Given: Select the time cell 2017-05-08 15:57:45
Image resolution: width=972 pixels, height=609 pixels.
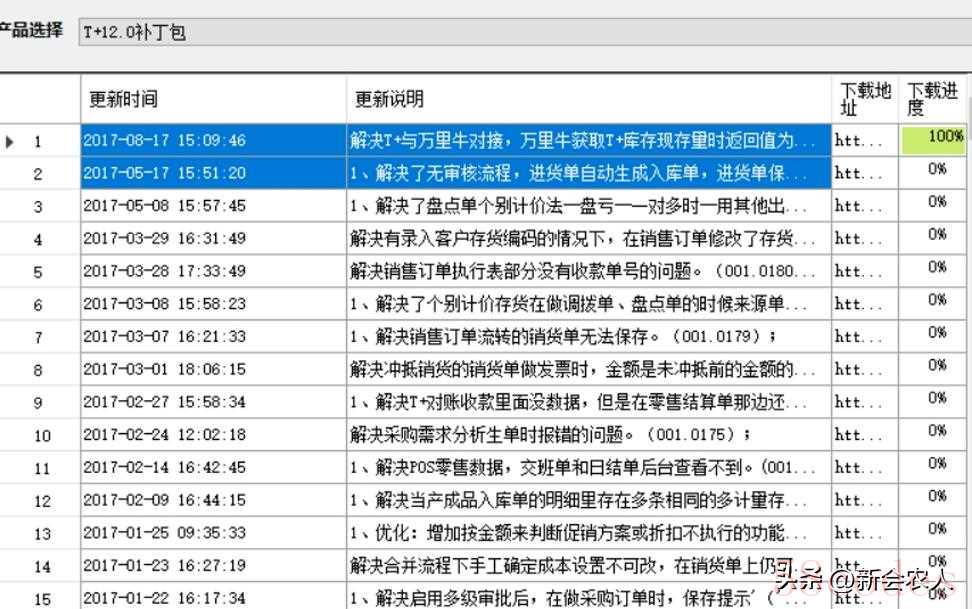Looking at the screenshot, I should coord(213,206).
